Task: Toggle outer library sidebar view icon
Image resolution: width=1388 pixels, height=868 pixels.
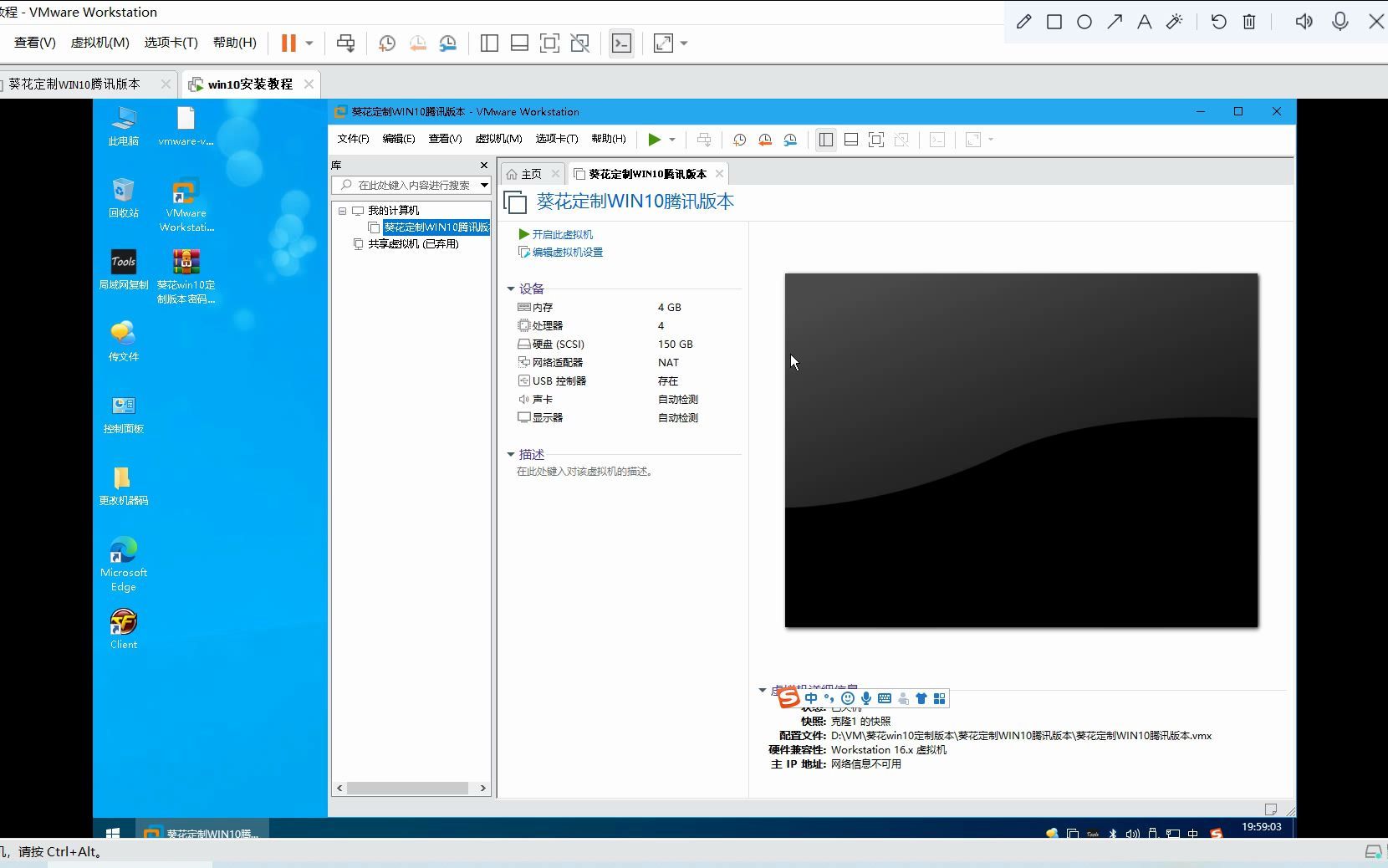Action: pos(490,43)
